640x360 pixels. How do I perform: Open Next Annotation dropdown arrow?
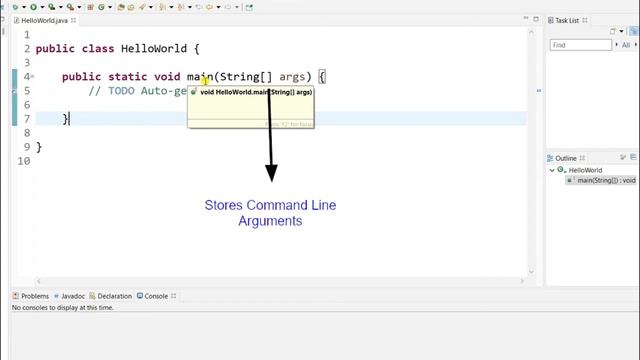tap(171, 7)
